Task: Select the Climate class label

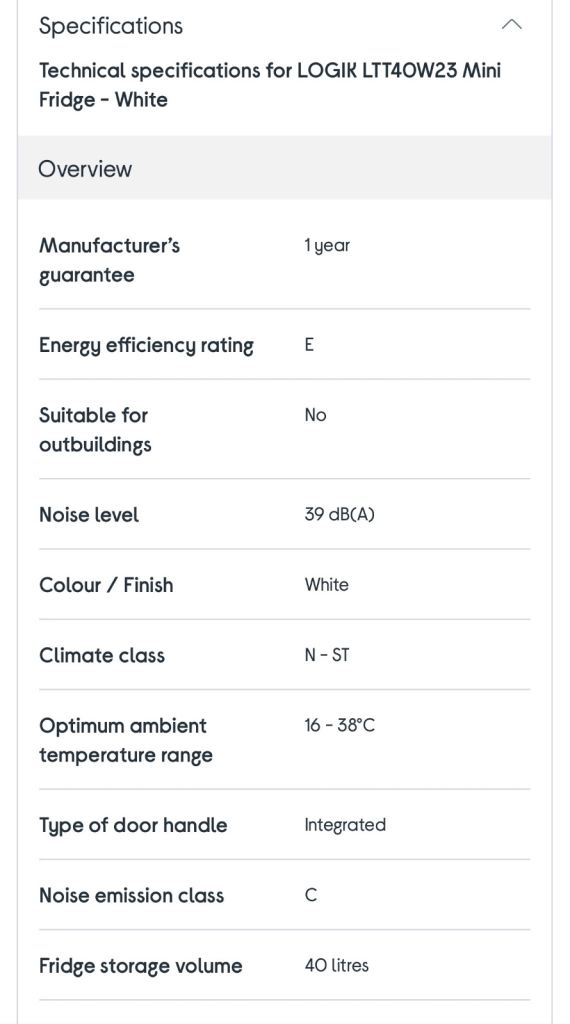Action: 102,655
